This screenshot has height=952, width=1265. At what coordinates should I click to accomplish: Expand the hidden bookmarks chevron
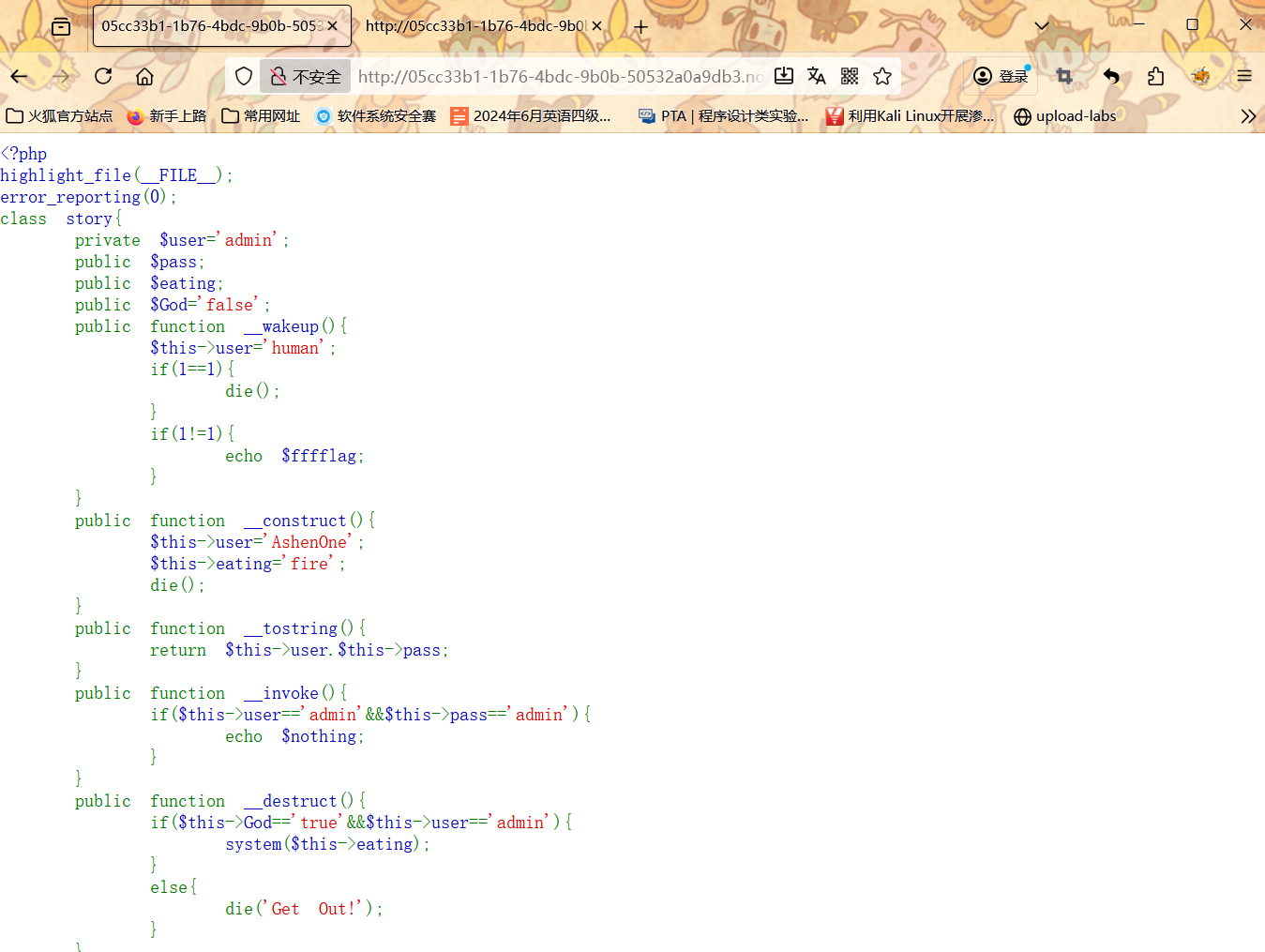(x=1249, y=116)
